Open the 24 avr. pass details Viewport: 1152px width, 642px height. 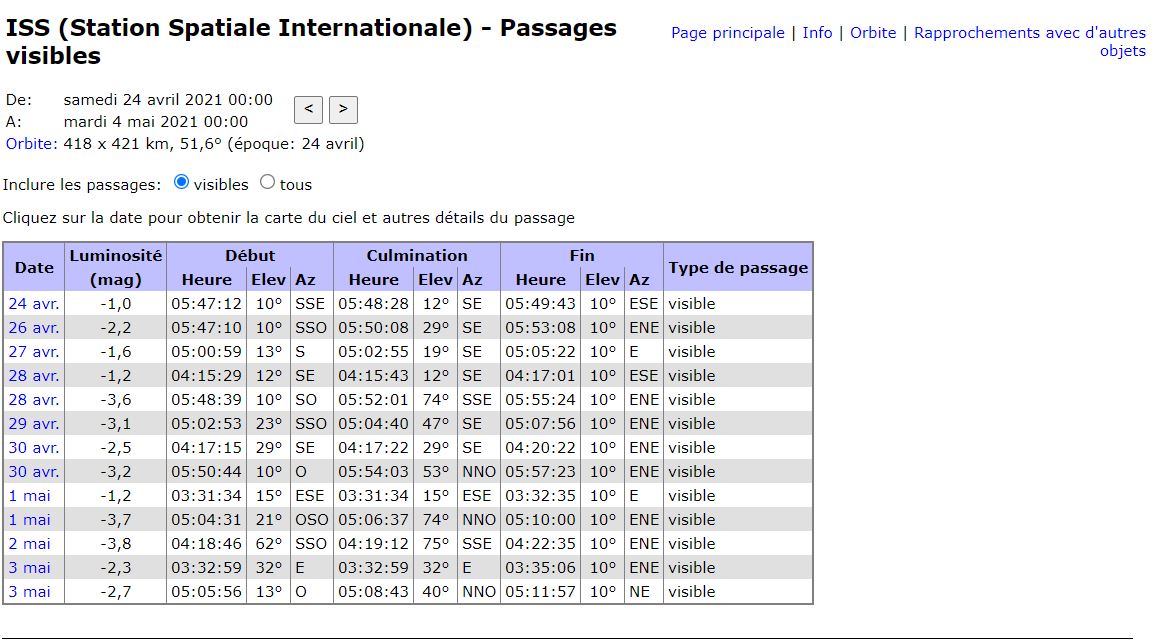tap(34, 304)
